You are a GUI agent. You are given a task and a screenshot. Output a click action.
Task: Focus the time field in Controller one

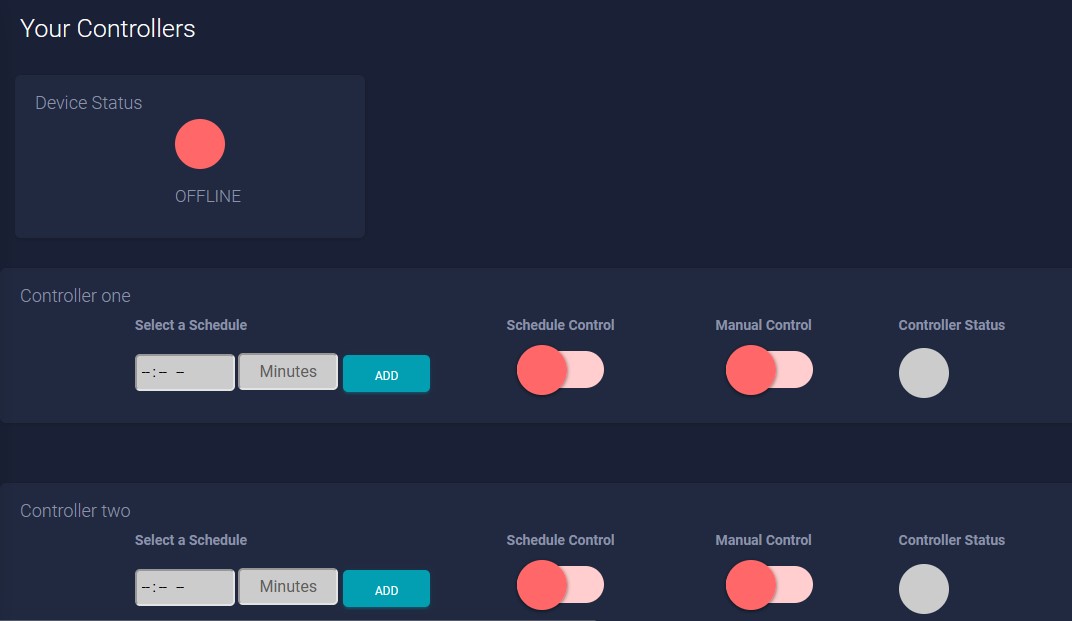(x=185, y=372)
